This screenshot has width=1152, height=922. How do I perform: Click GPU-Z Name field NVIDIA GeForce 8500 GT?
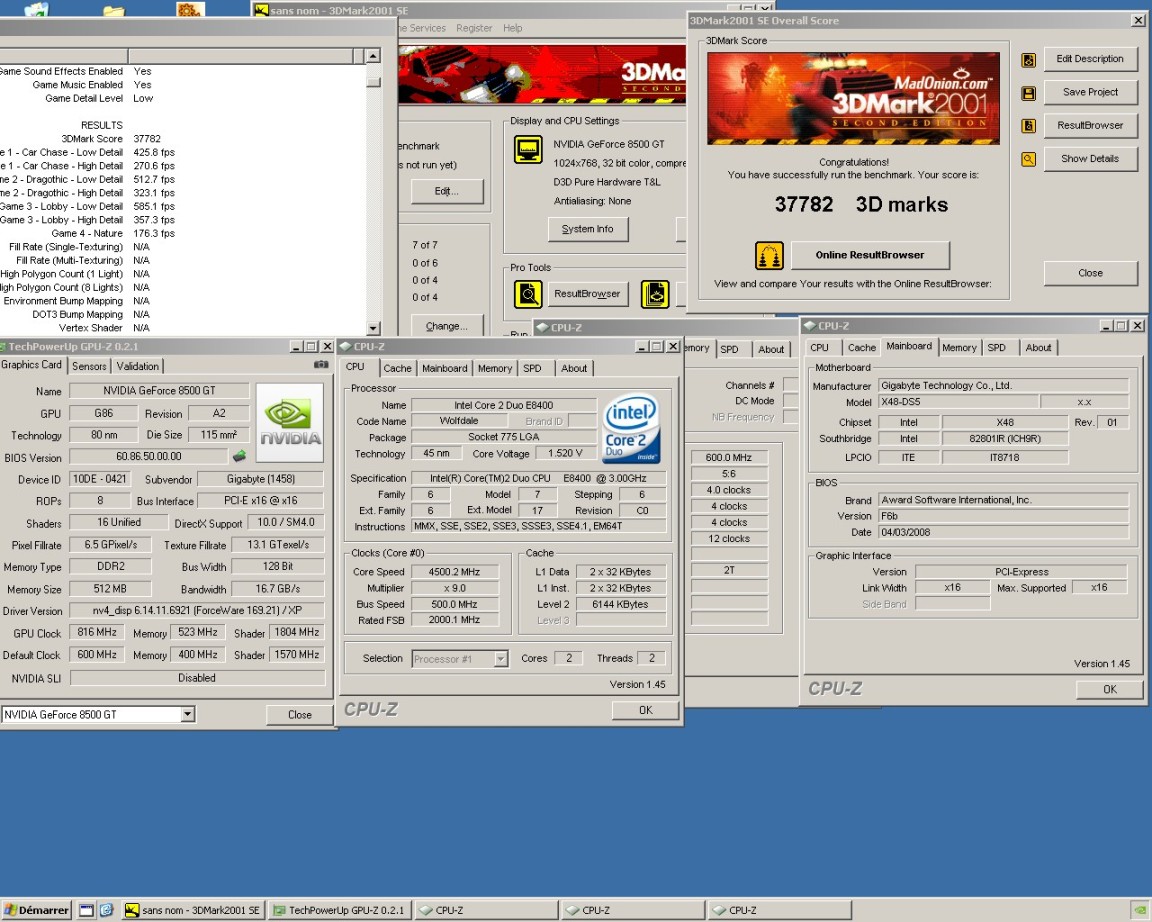pyautogui.click(x=159, y=391)
